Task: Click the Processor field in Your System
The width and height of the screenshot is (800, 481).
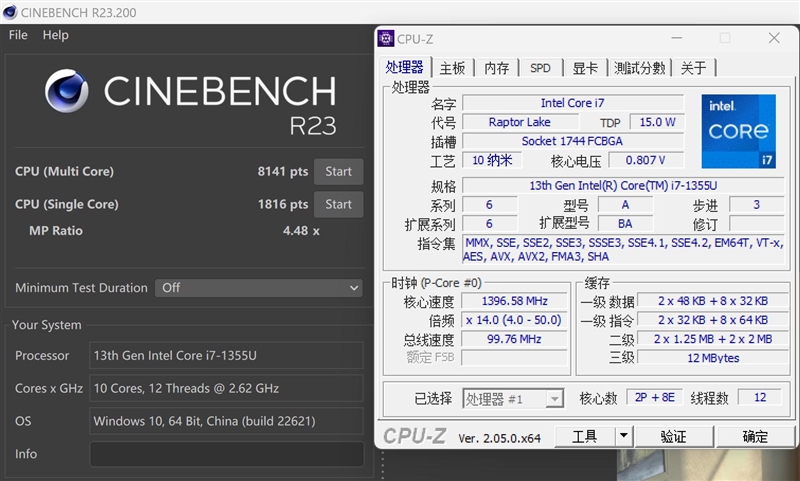Action: point(226,356)
